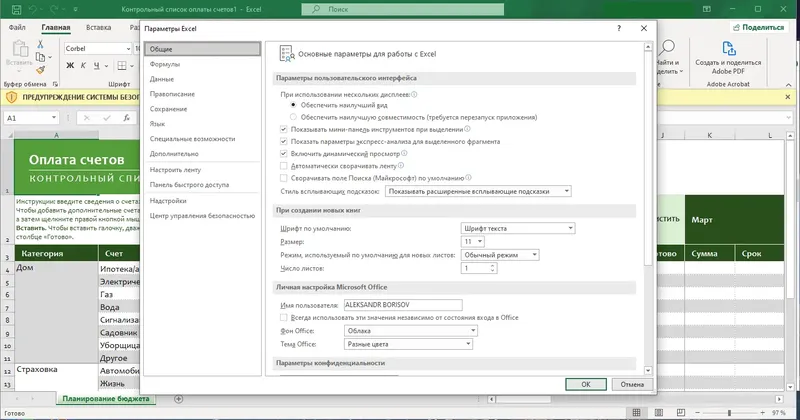Open clipboard pane launcher (Буфер обмена)
The width and height of the screenshot is (800, 420).
55,84
